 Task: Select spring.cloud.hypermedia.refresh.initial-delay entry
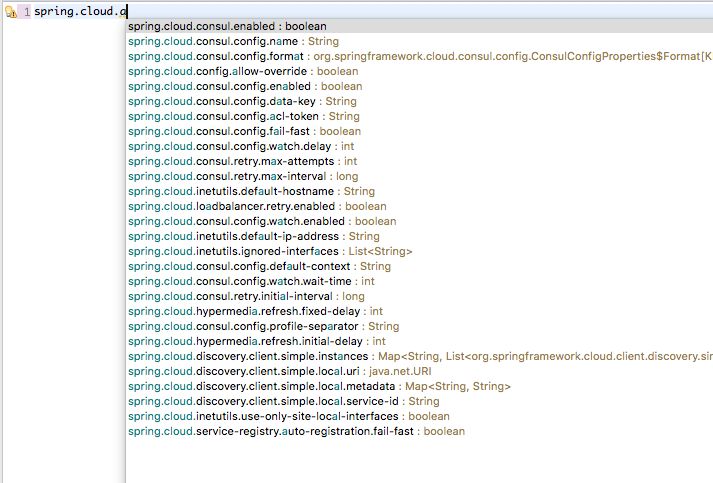point(419,342)
